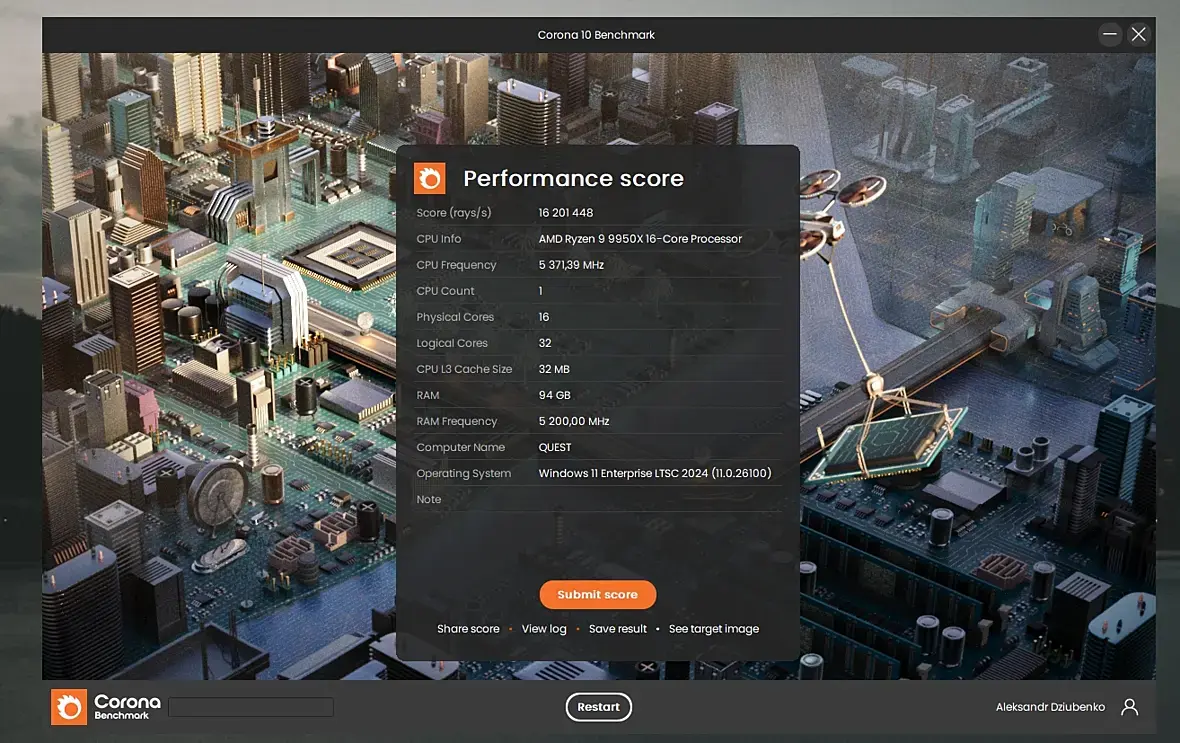Click the Restart button

[x=598, y=707]
